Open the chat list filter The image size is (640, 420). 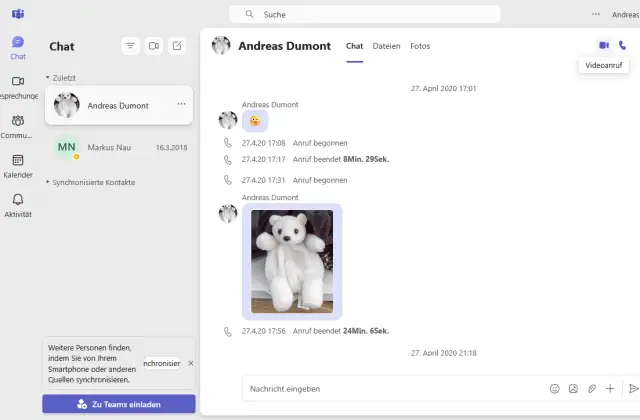(x=131, y=46)
